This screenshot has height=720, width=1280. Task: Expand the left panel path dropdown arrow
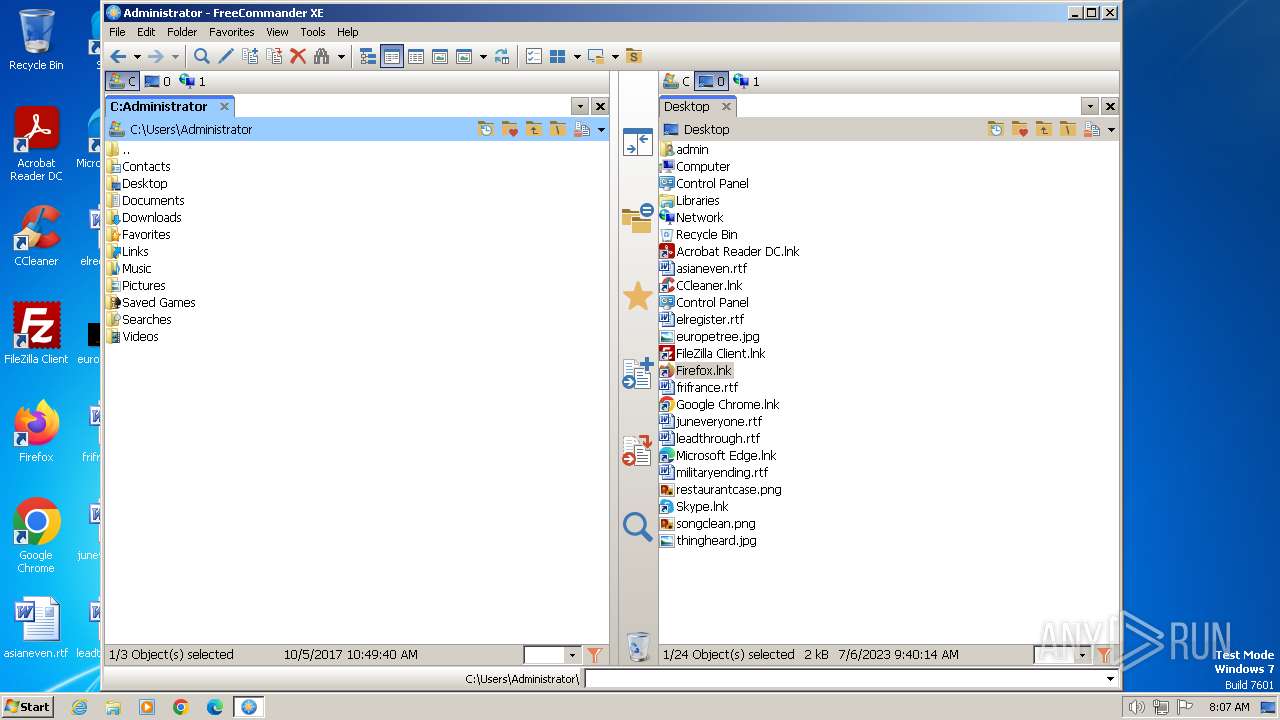pyautogui.click(x=601, y=130)
